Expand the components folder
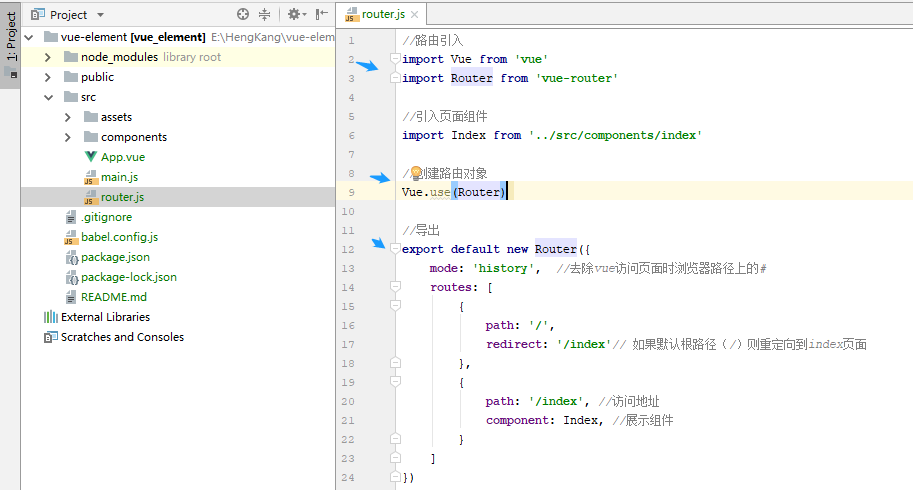 point(68,137)
